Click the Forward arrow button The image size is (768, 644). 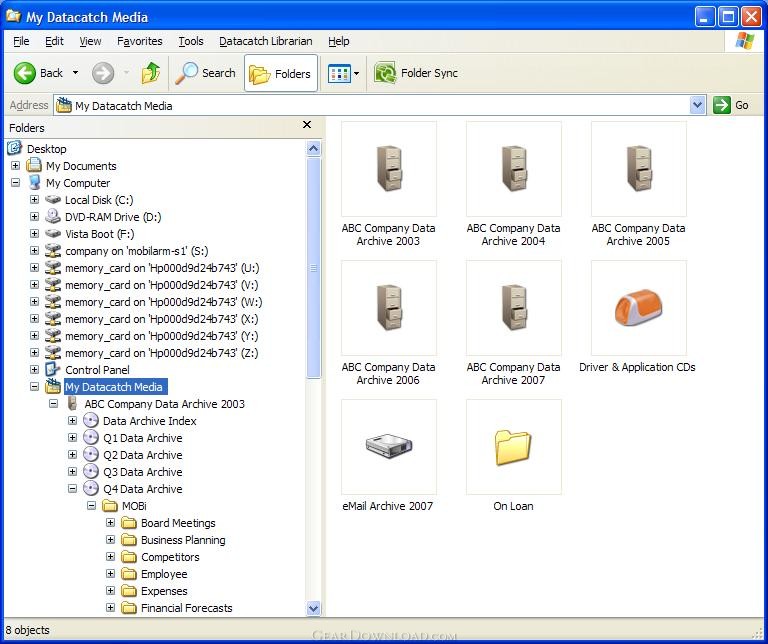click(x=103, y=73)
